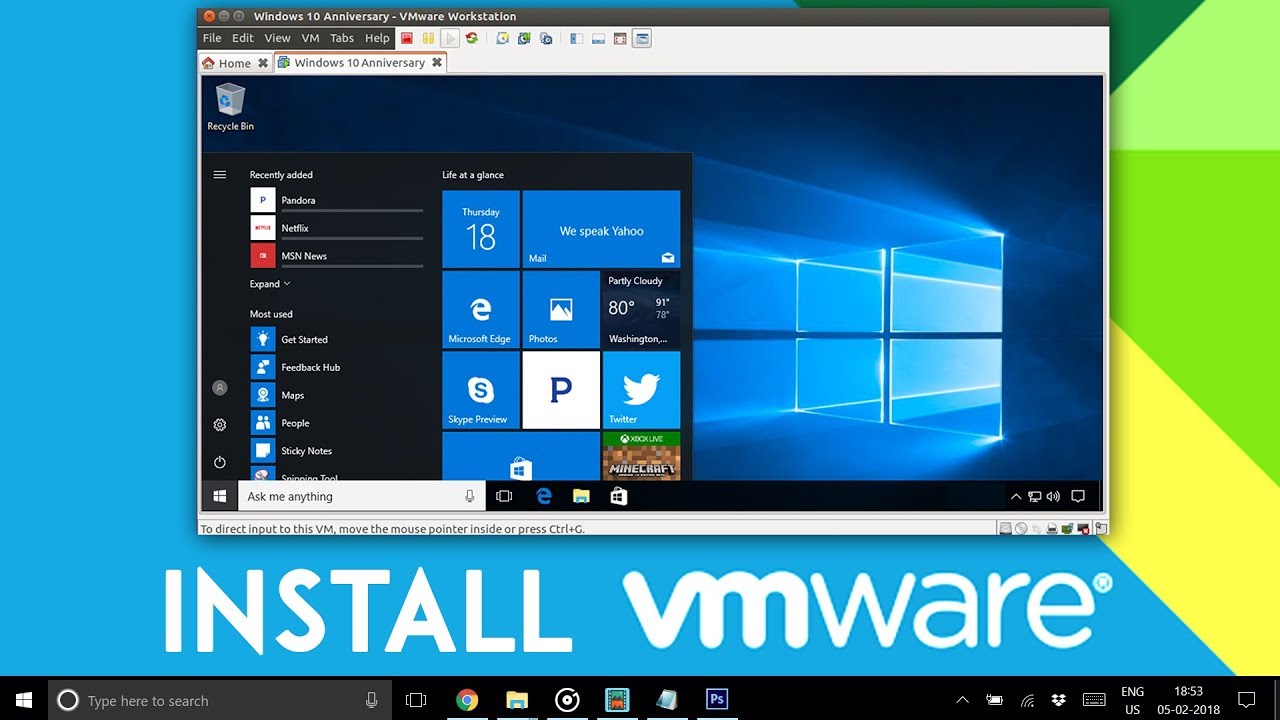This screenshot has width=1280, height=720.
Task: Click the Dropbox icon in host tray
Action: [x=1059, y=700]
